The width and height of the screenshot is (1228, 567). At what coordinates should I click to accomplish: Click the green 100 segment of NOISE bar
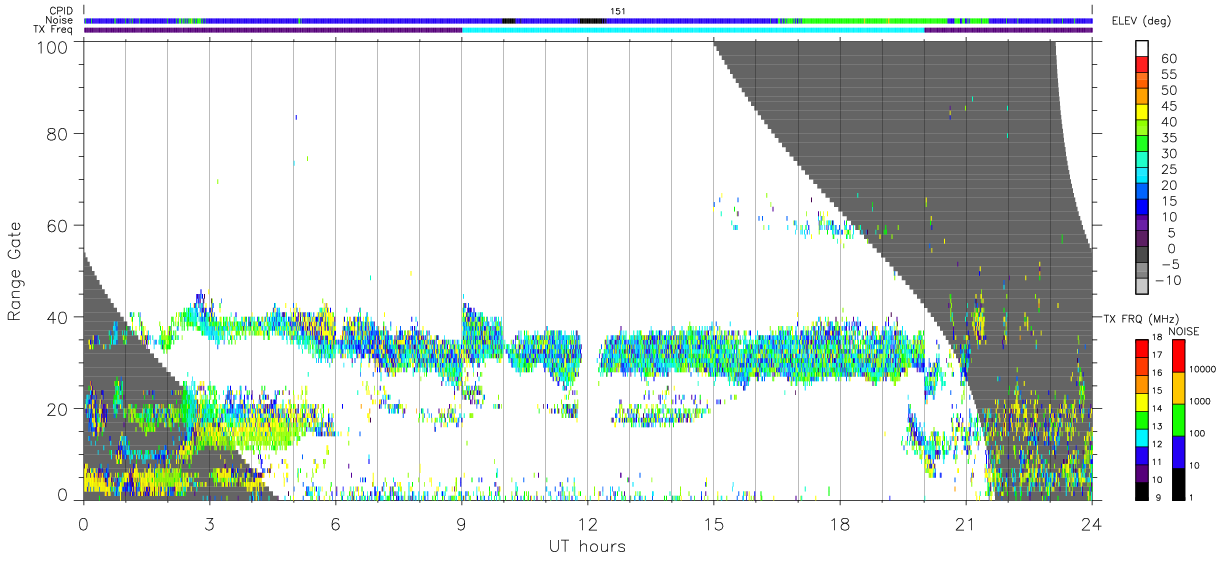pos(1177,419)
